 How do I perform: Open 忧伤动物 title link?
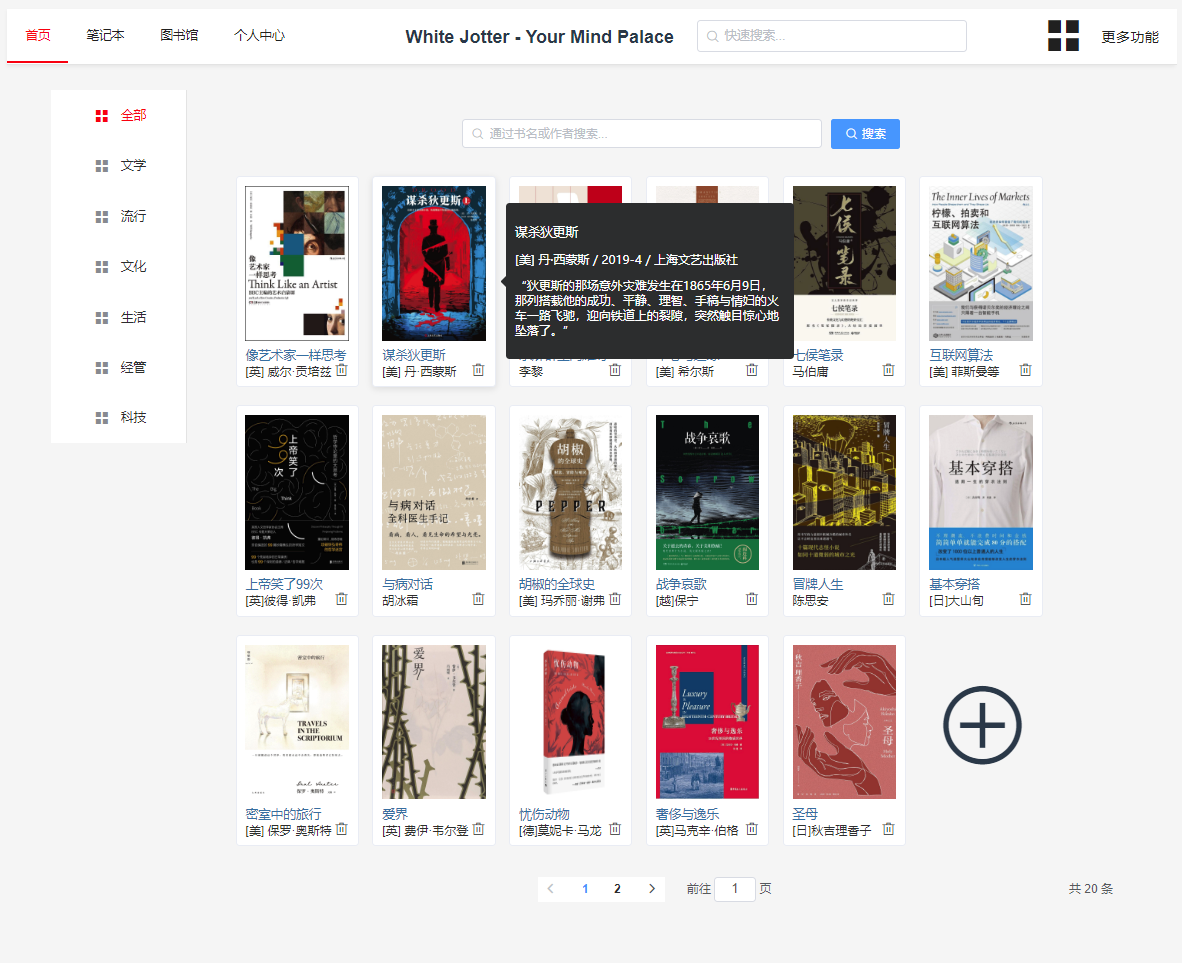coord(544,814)
